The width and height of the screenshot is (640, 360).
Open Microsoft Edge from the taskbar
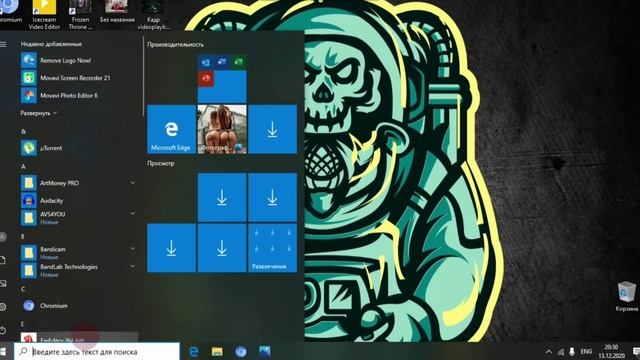click(x=194, y=351)
